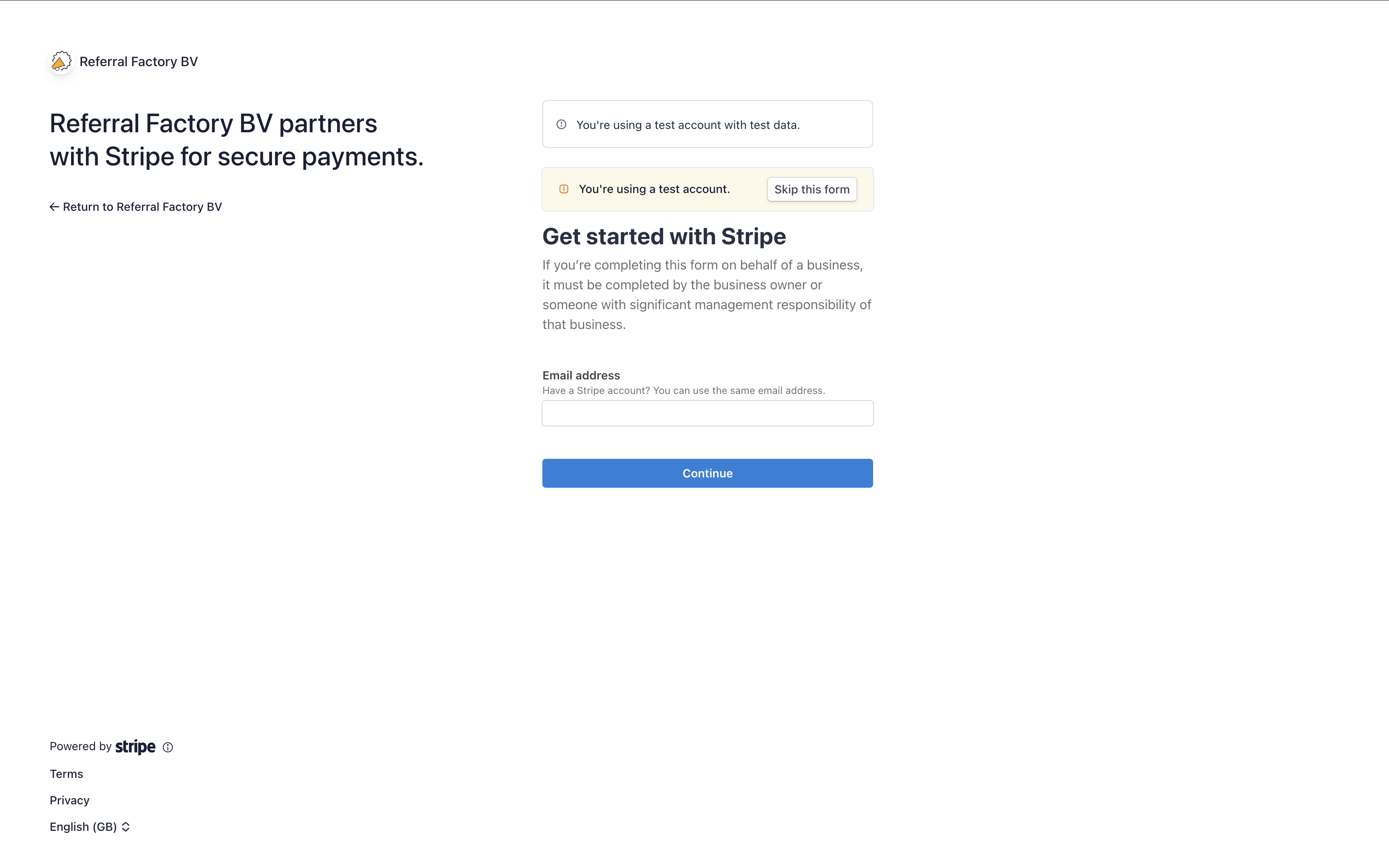Open the Privacy page

tap(69, 800)
